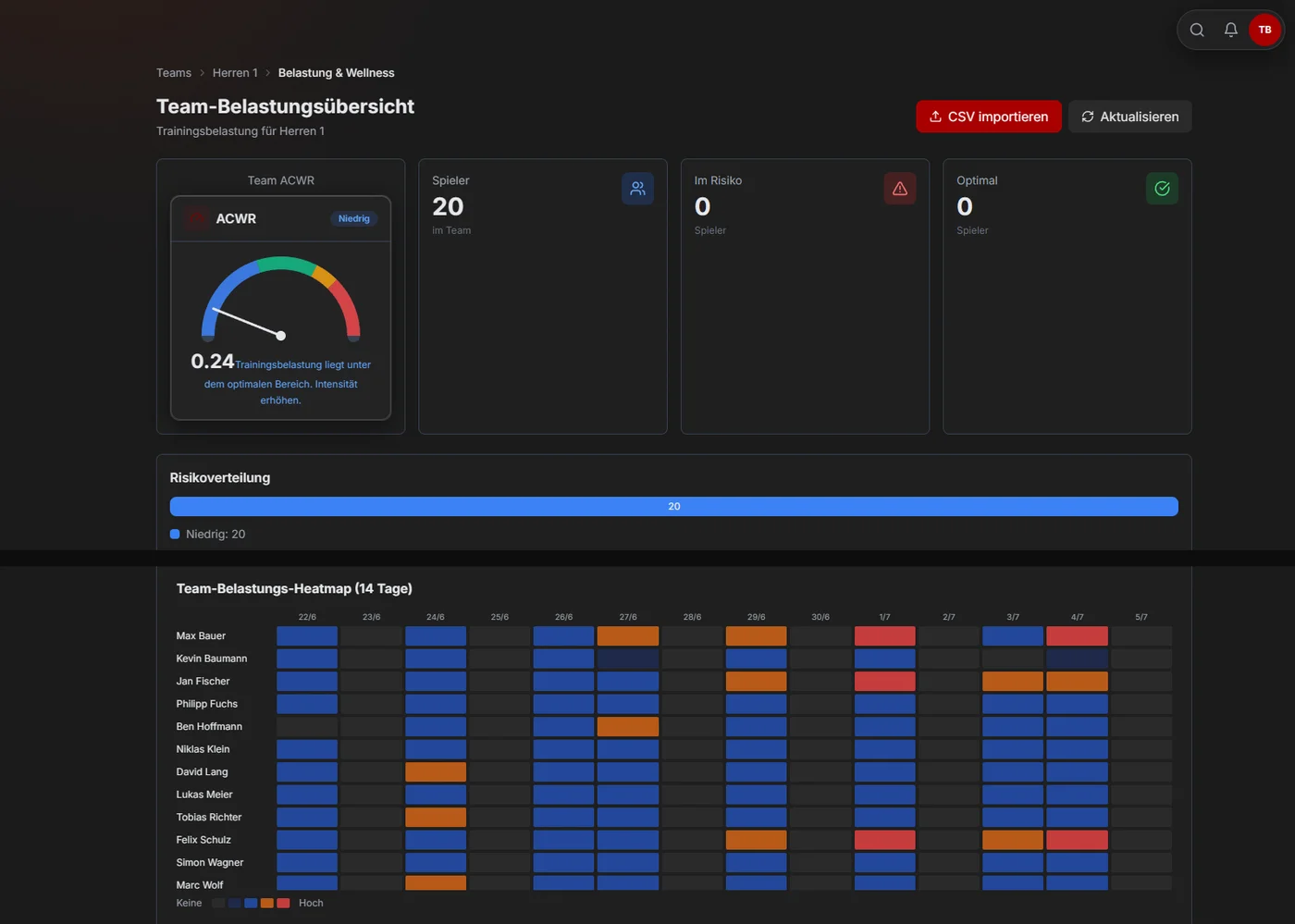The height and width of the screenshot is (924, 1295).
Task: Select Felix Schulz row label
Action: [x=203, y=840]
